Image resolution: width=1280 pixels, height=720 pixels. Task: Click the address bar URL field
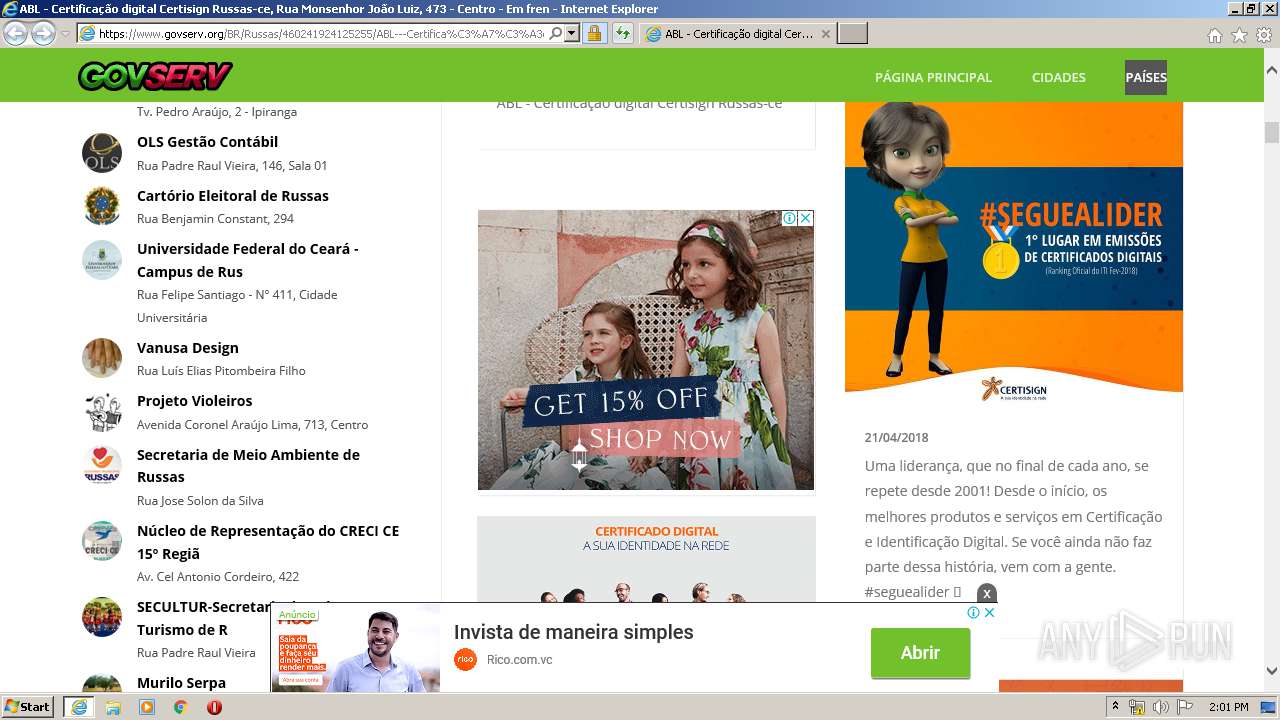320,33
